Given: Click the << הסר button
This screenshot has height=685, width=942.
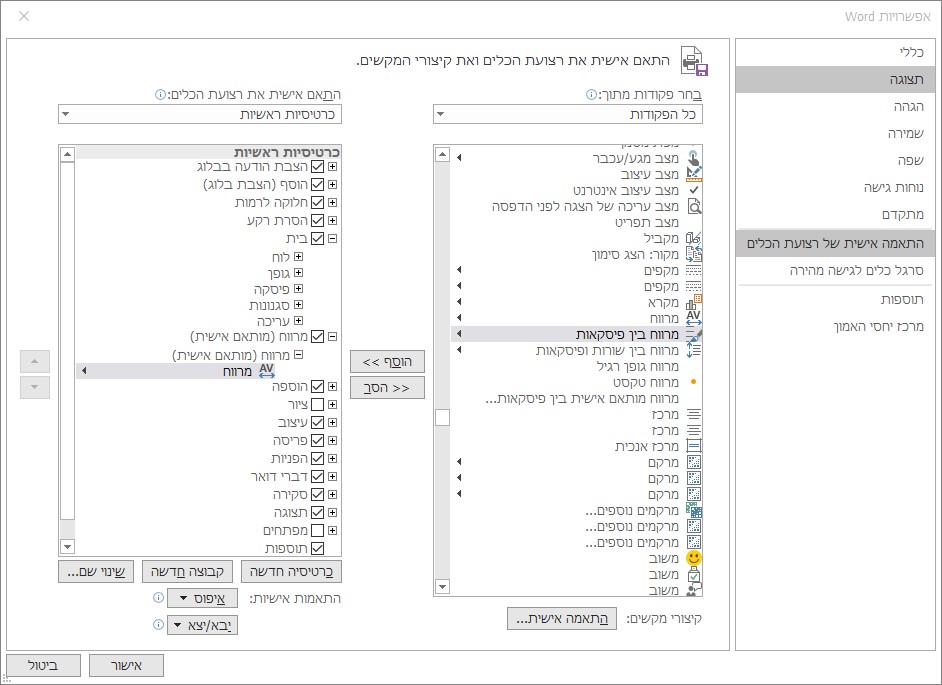Looking at the screenshot, I should pyautogui.click(x=387, y=388).
